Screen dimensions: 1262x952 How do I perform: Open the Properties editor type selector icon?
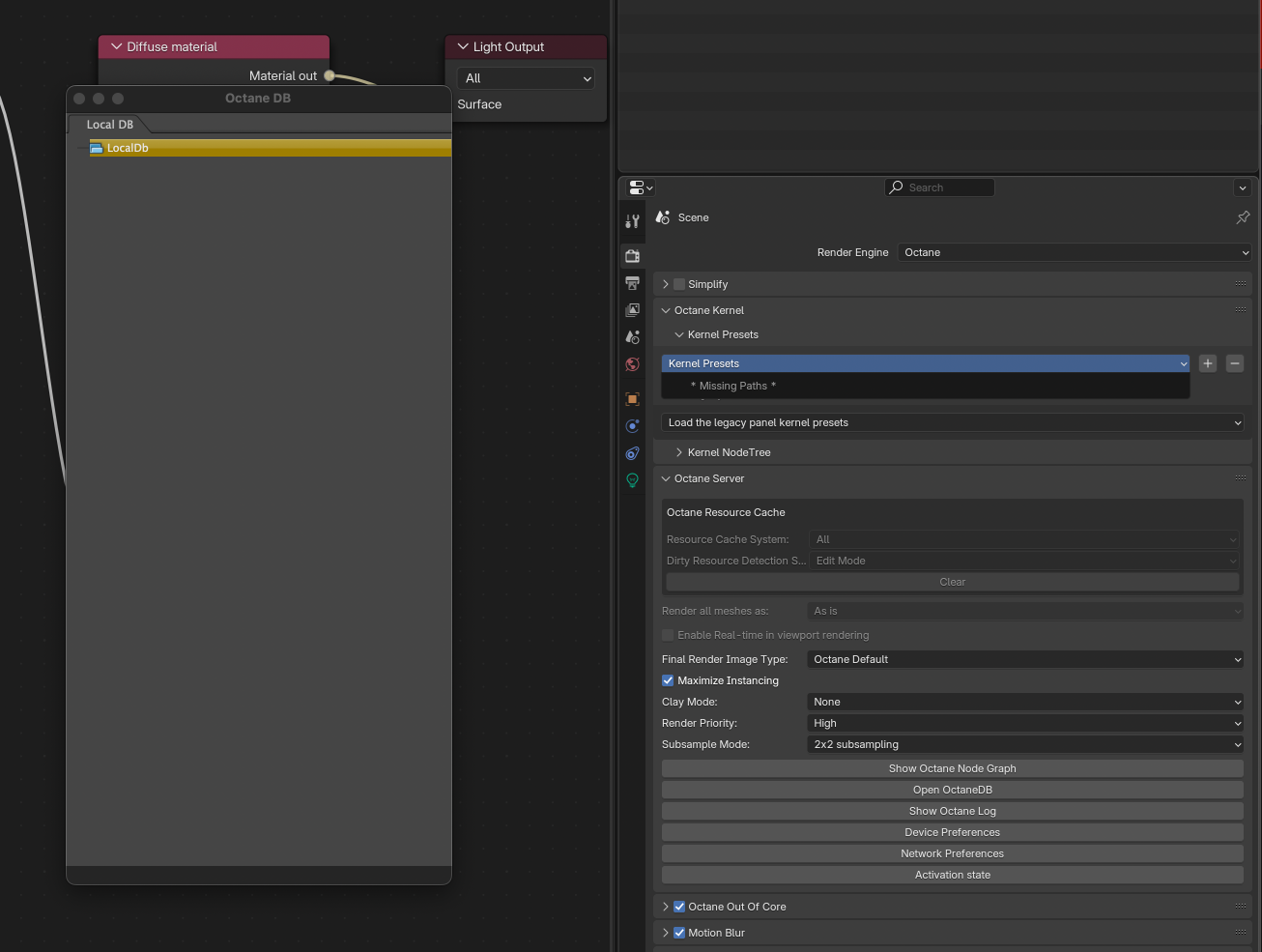point(641,188)
